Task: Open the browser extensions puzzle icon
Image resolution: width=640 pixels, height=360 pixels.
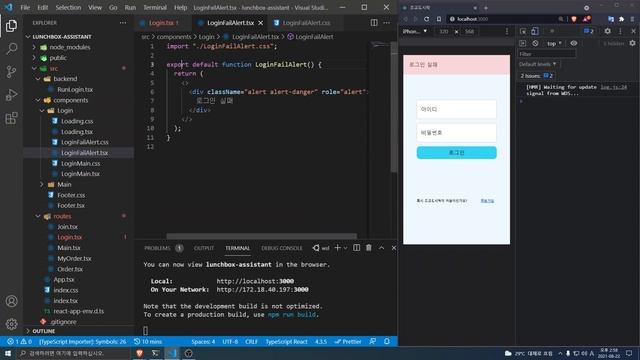Action: pyautogui.click(x=621, y=19)
